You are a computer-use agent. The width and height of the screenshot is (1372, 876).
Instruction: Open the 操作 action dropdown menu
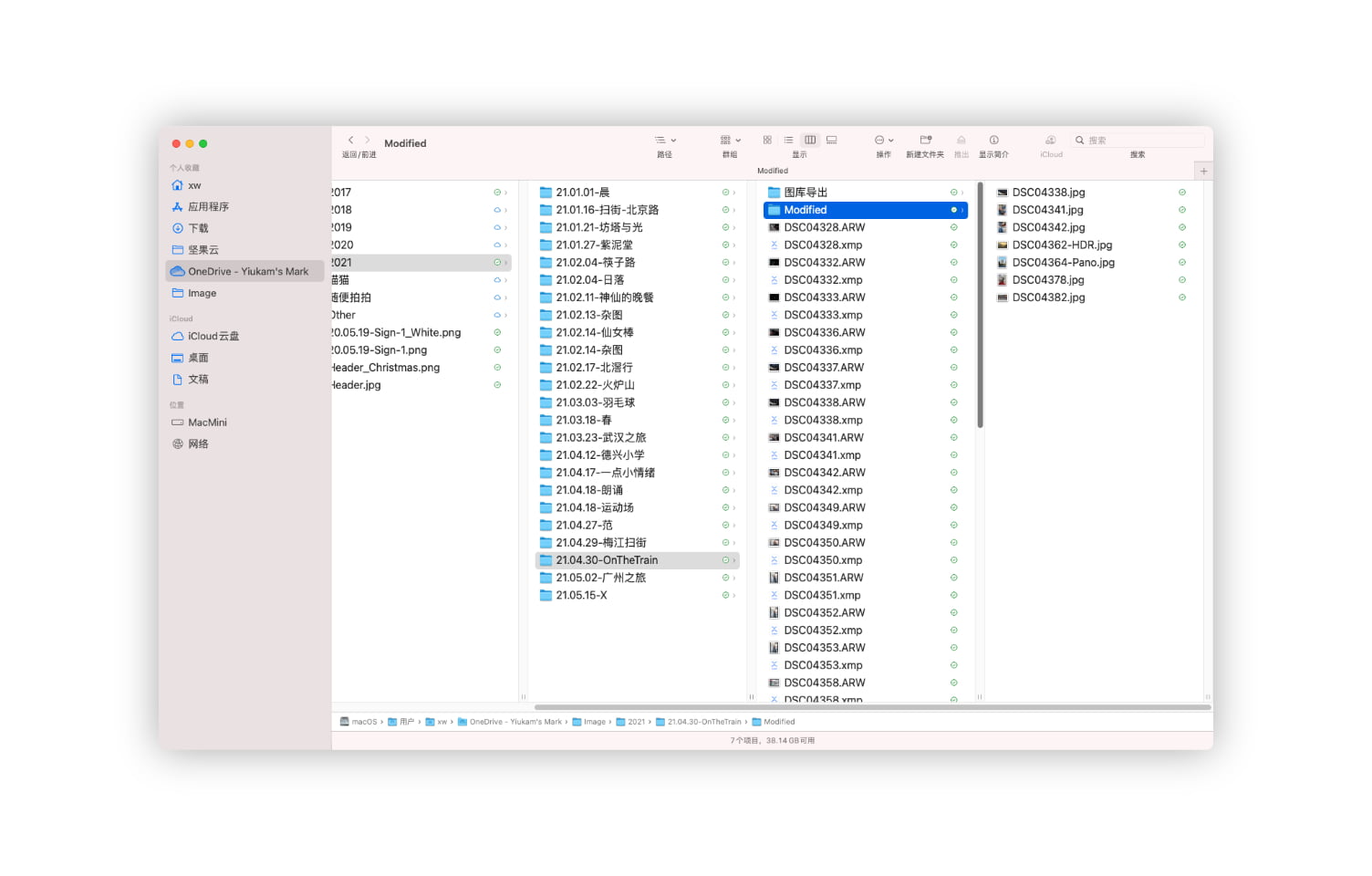pyautogui.click(x=883, y=140)
